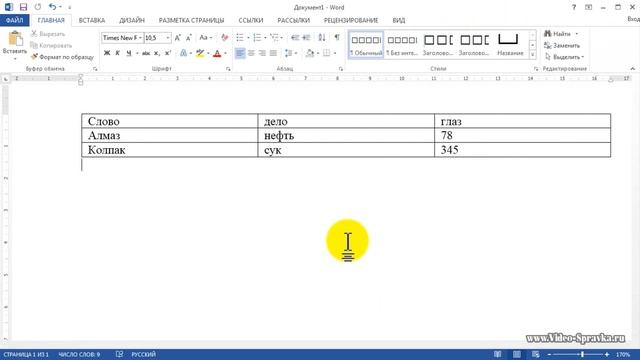Click the zoom in plus button
Screen dimensions: 640x360
point(607,354)
